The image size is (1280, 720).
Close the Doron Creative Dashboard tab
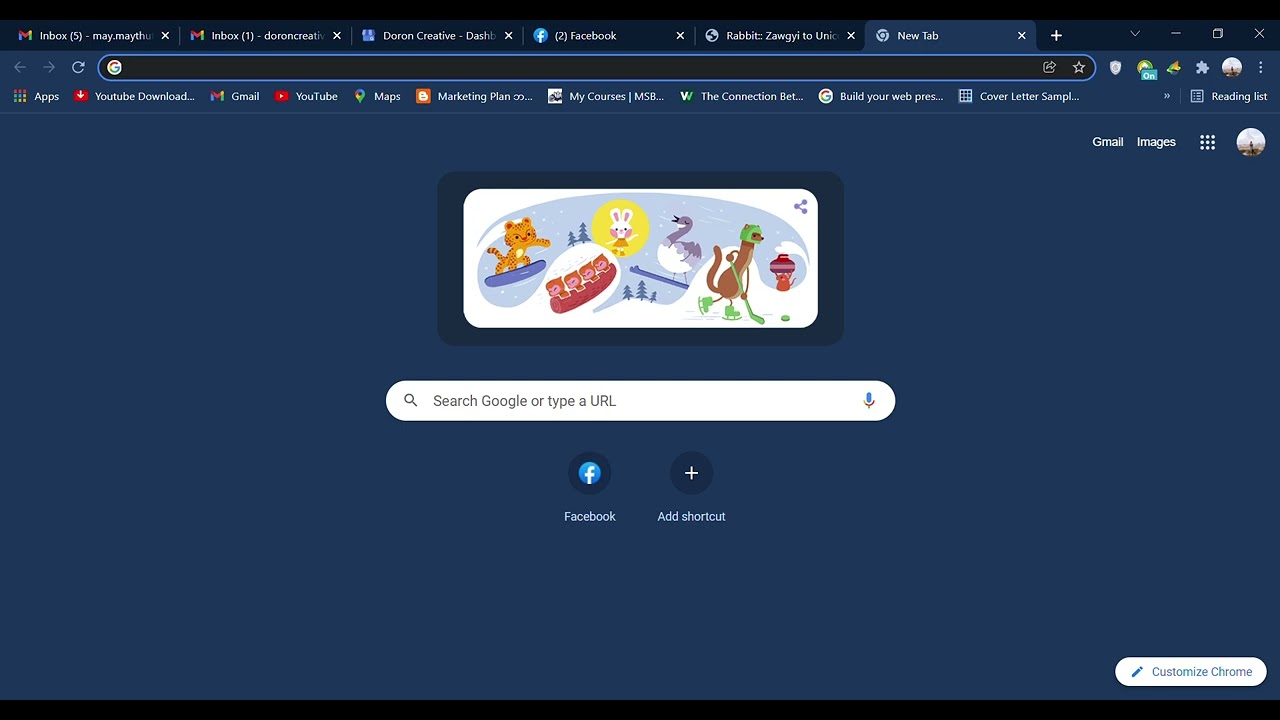coord(508,35)
